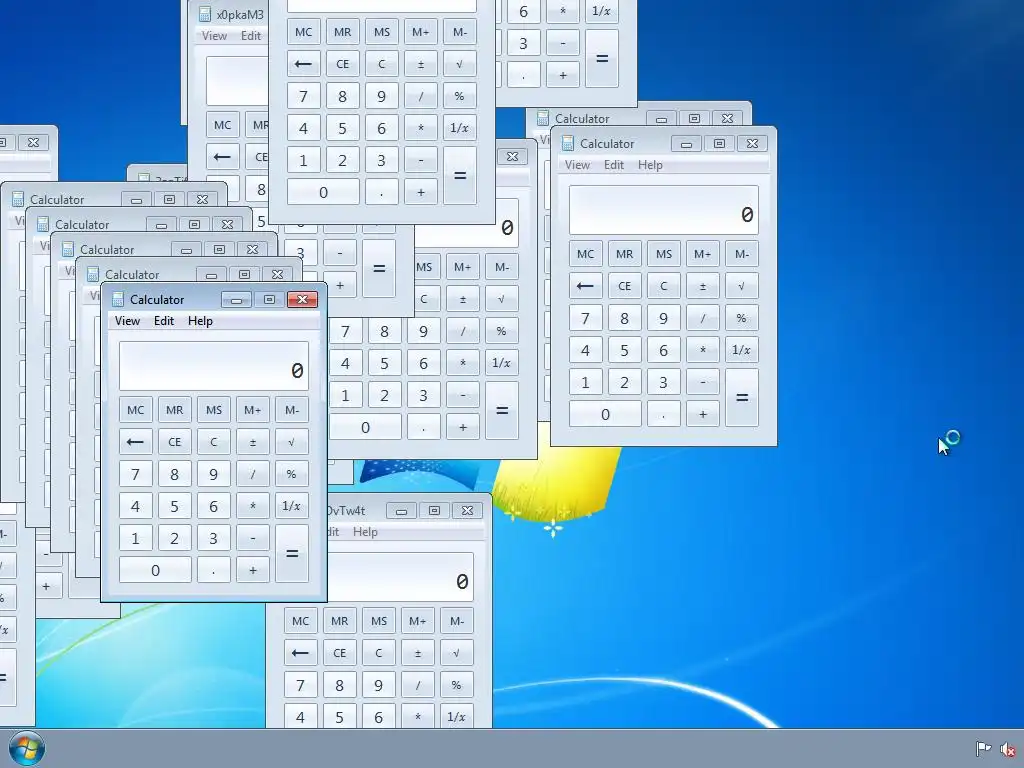Click backspace arrow in the 0vTw4t window
This screenshot has width=1024, height=768.
click(300, 653)
